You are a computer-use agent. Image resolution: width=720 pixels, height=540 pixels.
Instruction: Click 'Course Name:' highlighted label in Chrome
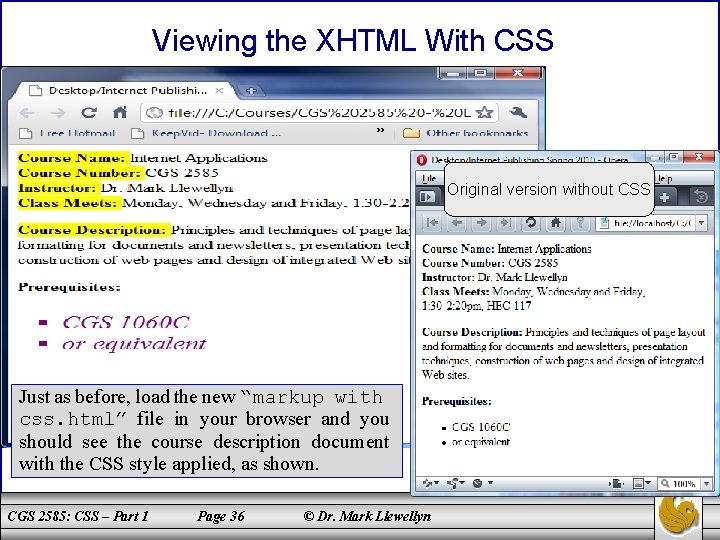(72, 158)
